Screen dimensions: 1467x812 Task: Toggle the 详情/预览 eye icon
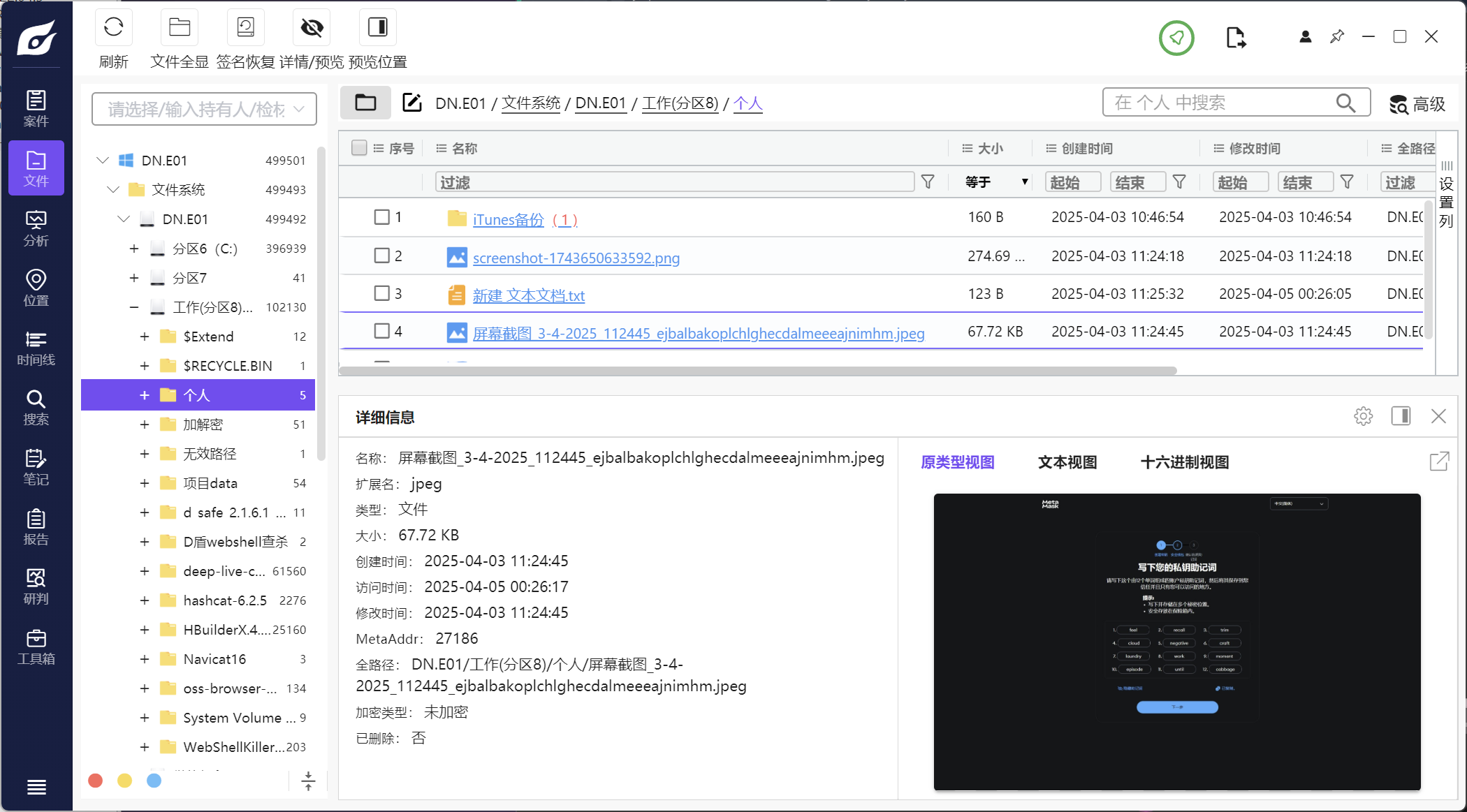[312, 28]
